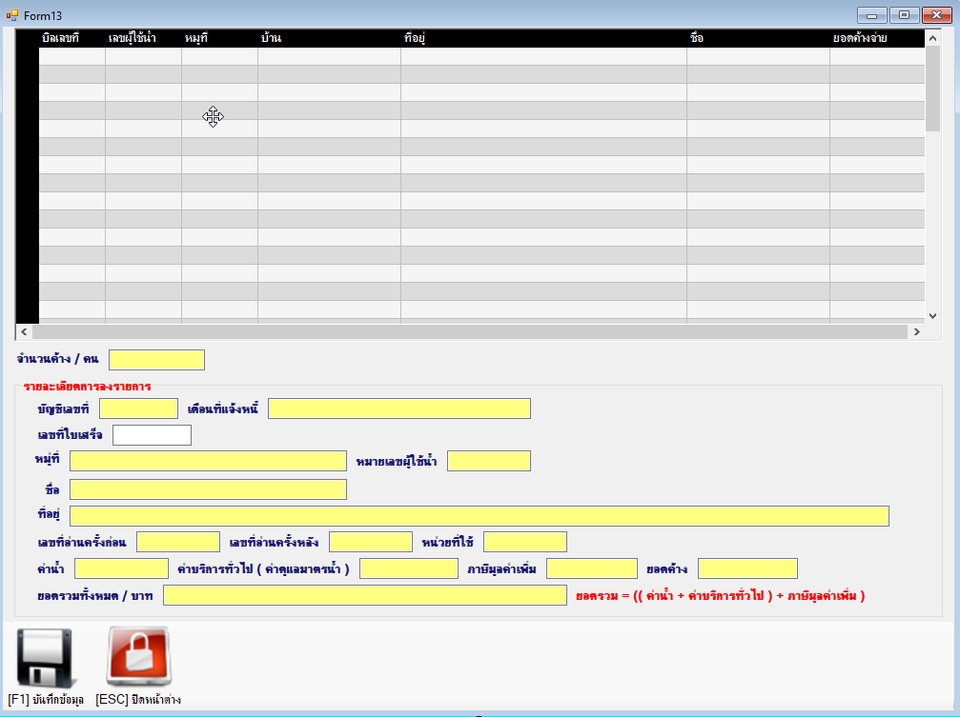Click the red lock close-window icon
Screen dimensions: 960x717
click(x=138, y=657)
